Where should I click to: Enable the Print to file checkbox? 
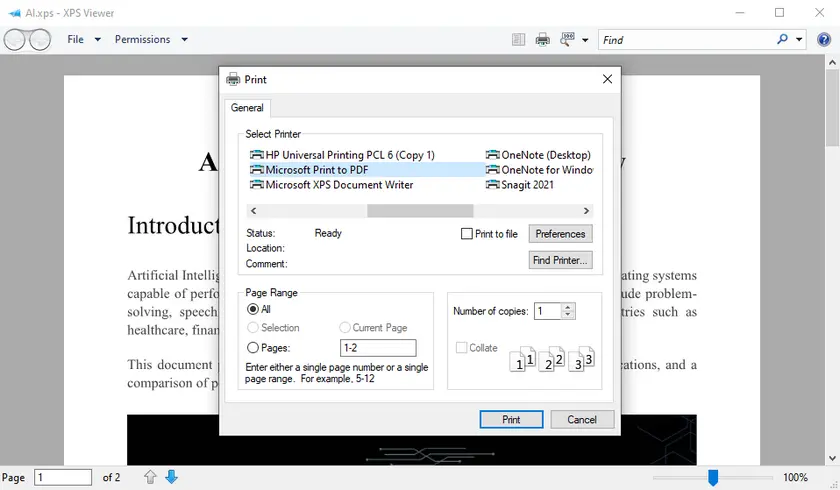(x=467, y=233)
